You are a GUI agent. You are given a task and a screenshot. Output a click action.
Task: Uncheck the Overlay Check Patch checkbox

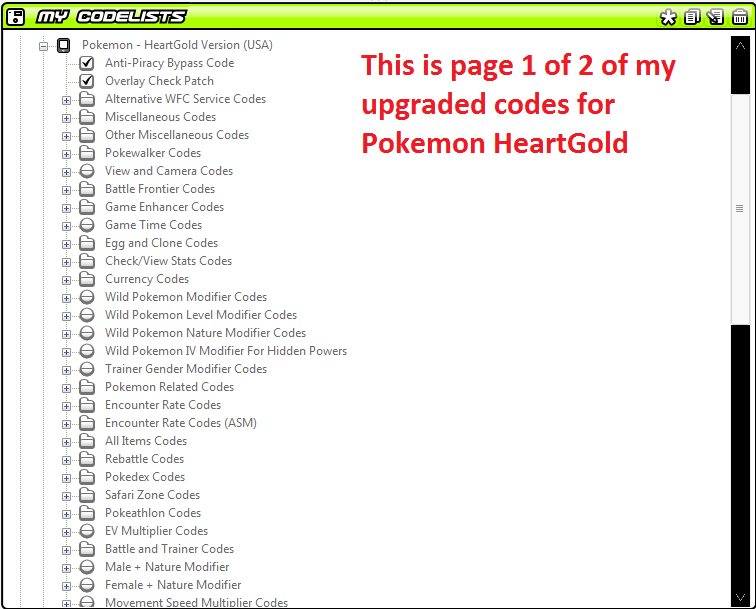click(x=87, y=81)
